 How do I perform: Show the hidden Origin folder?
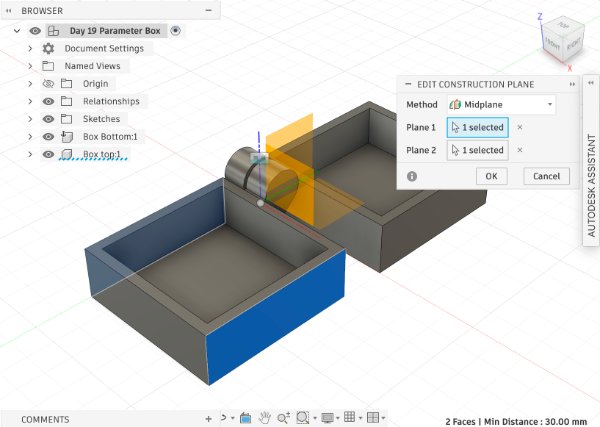[x=48, y=83]
